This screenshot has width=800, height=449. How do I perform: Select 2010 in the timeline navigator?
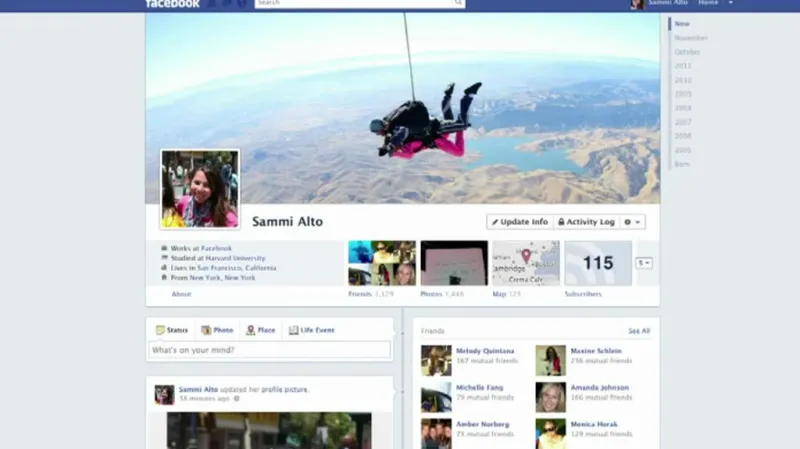[x=683, y=80]
